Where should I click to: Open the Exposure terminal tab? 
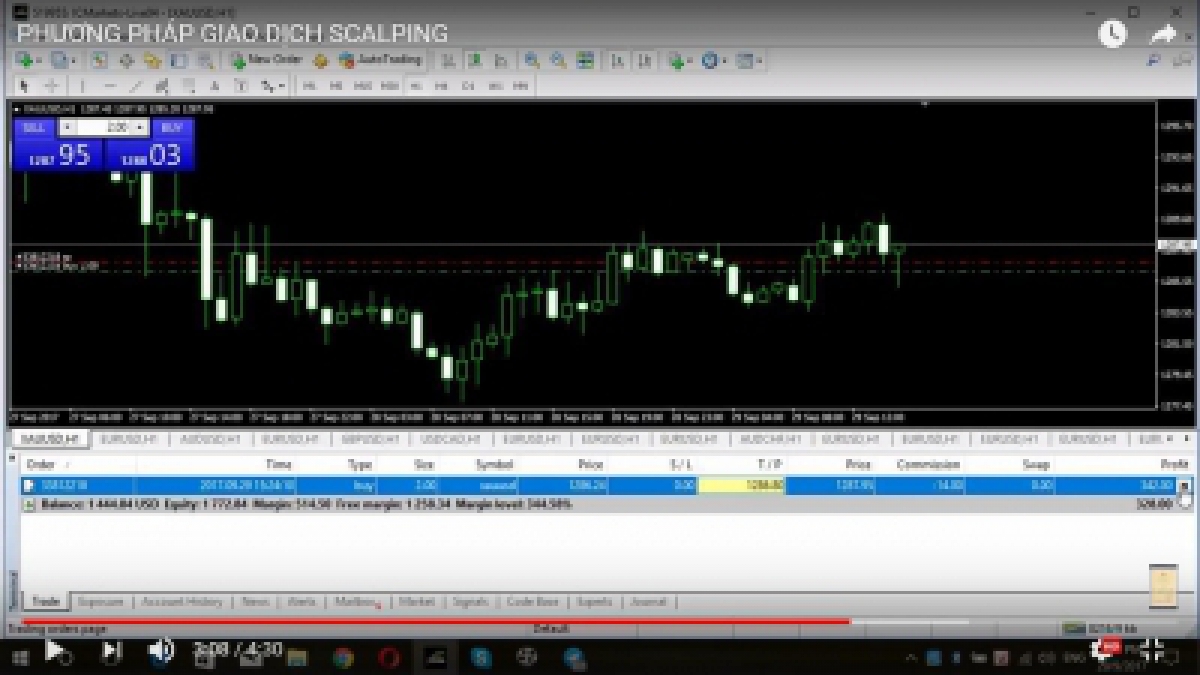[101, 602]
